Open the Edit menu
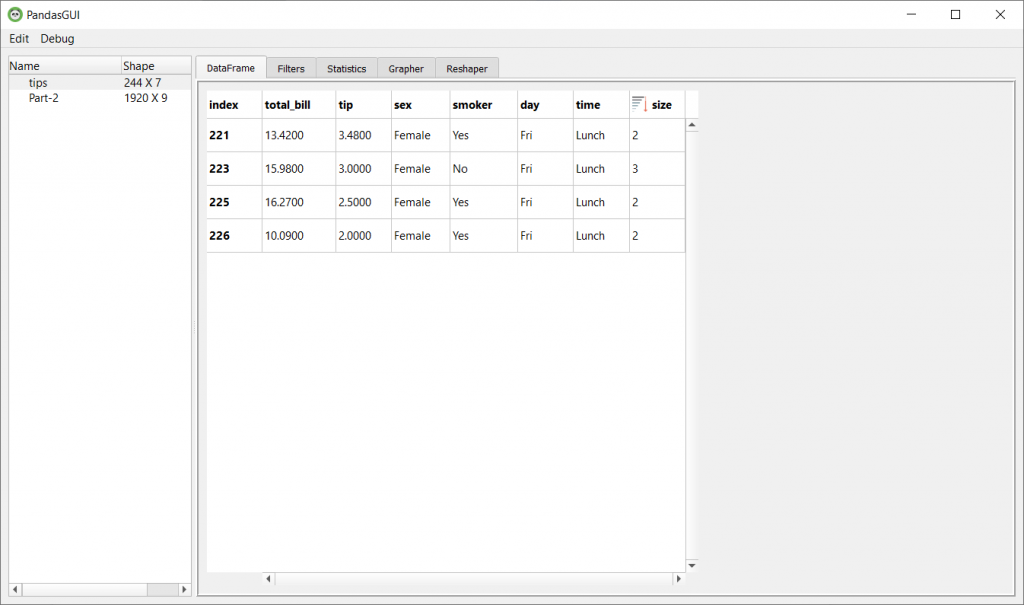 click(19, 39)
